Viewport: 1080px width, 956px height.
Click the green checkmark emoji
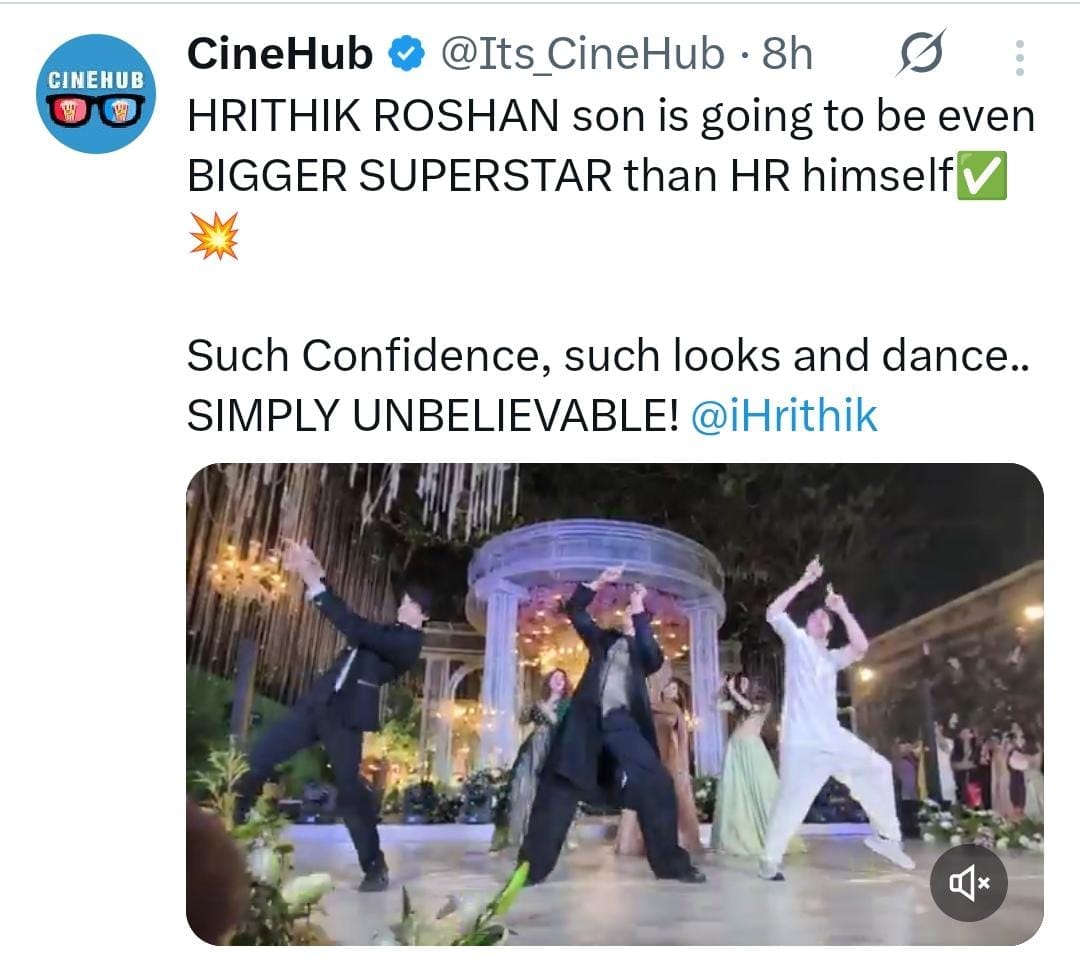click(x=982, y=175)
